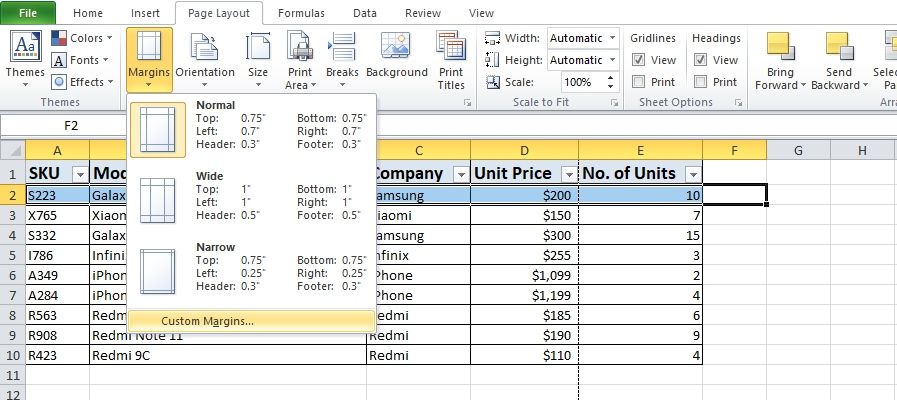
Task: Select the cell containing R908
Action: (x=57, y=335)
